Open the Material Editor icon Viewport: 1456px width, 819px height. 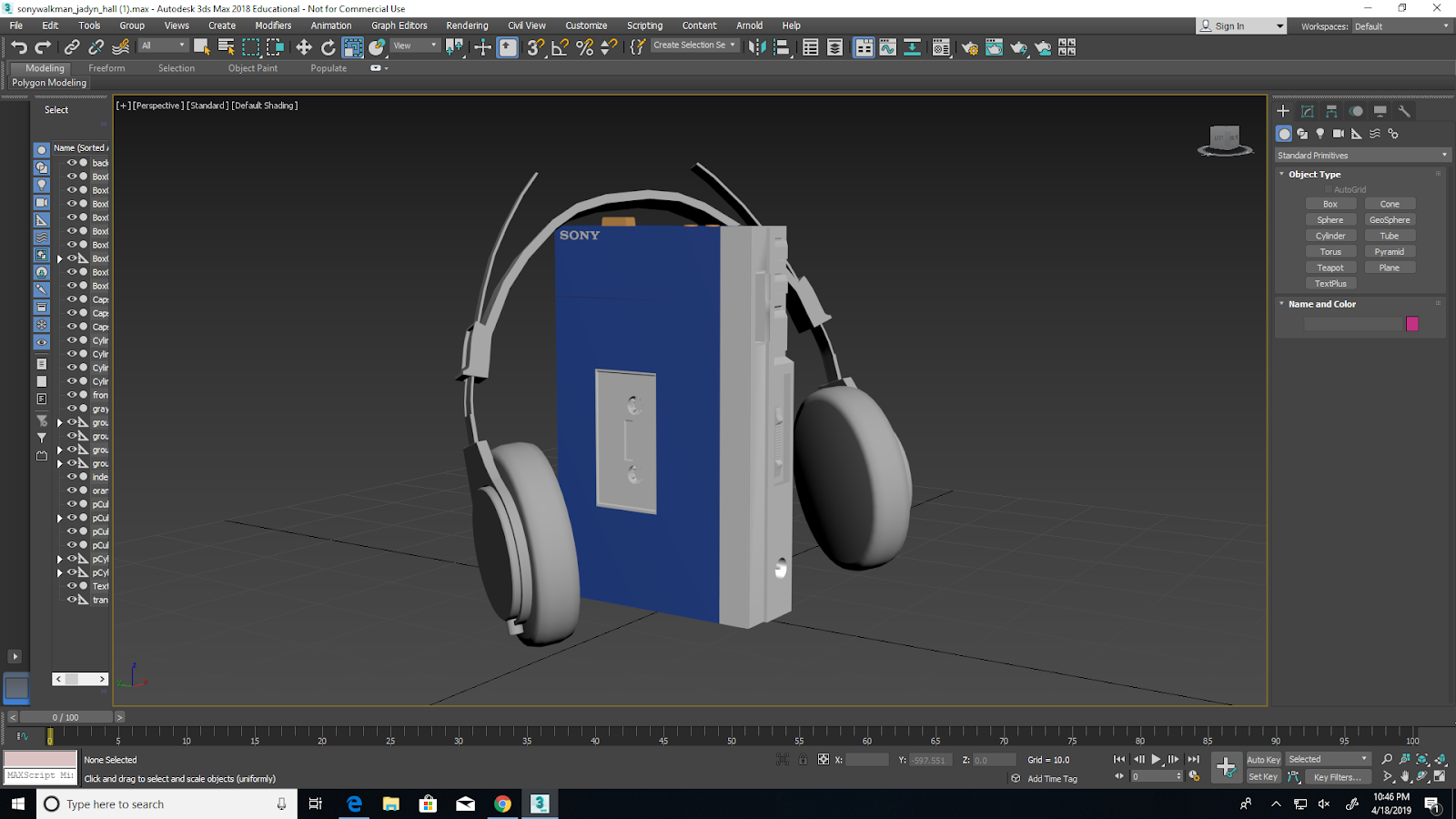940,47
